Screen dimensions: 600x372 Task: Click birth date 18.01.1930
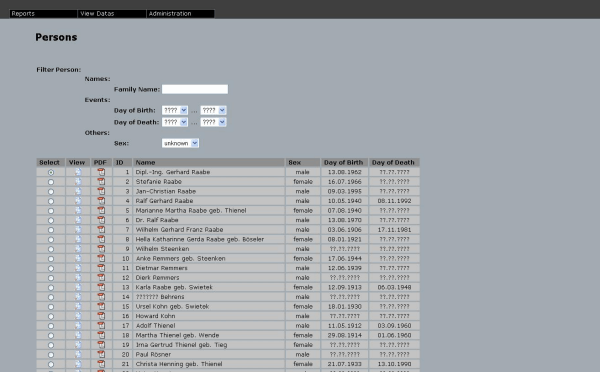[x=344, y=307]
